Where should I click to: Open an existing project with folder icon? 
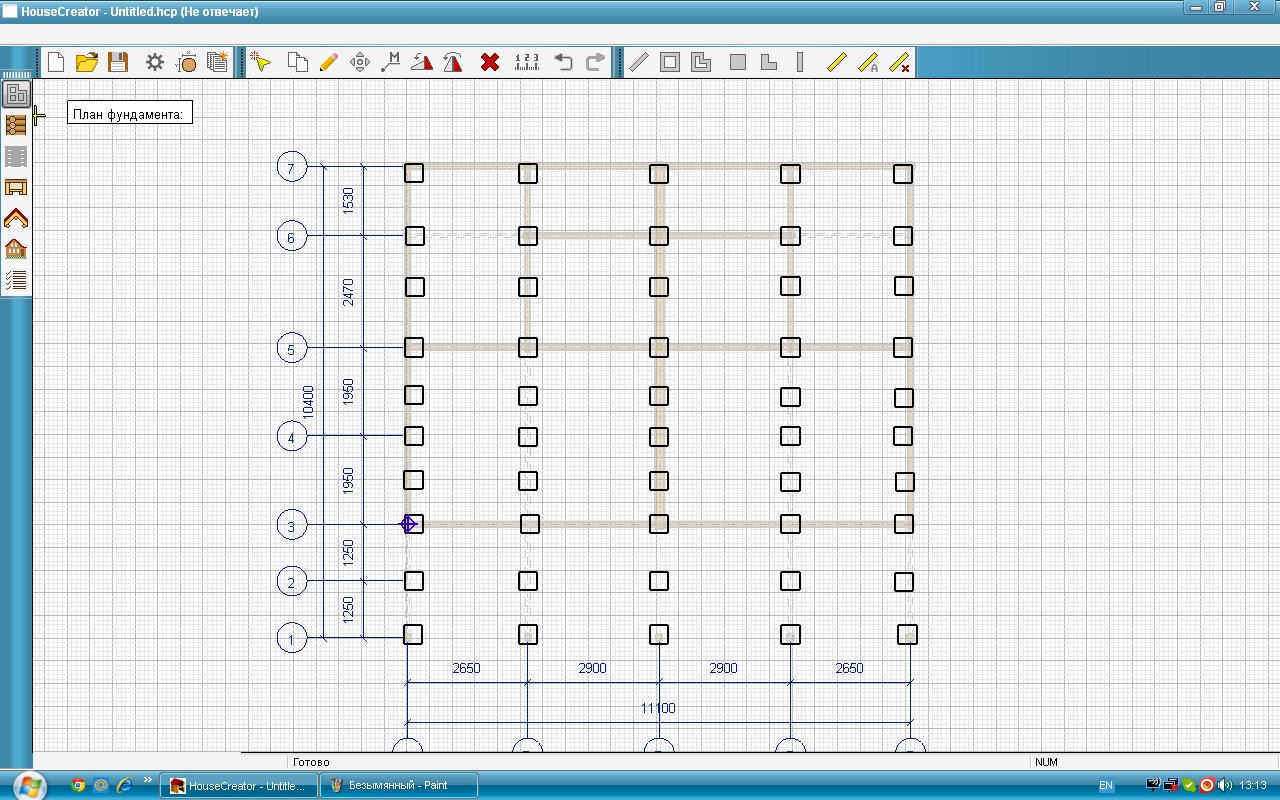tap(87, 62)
